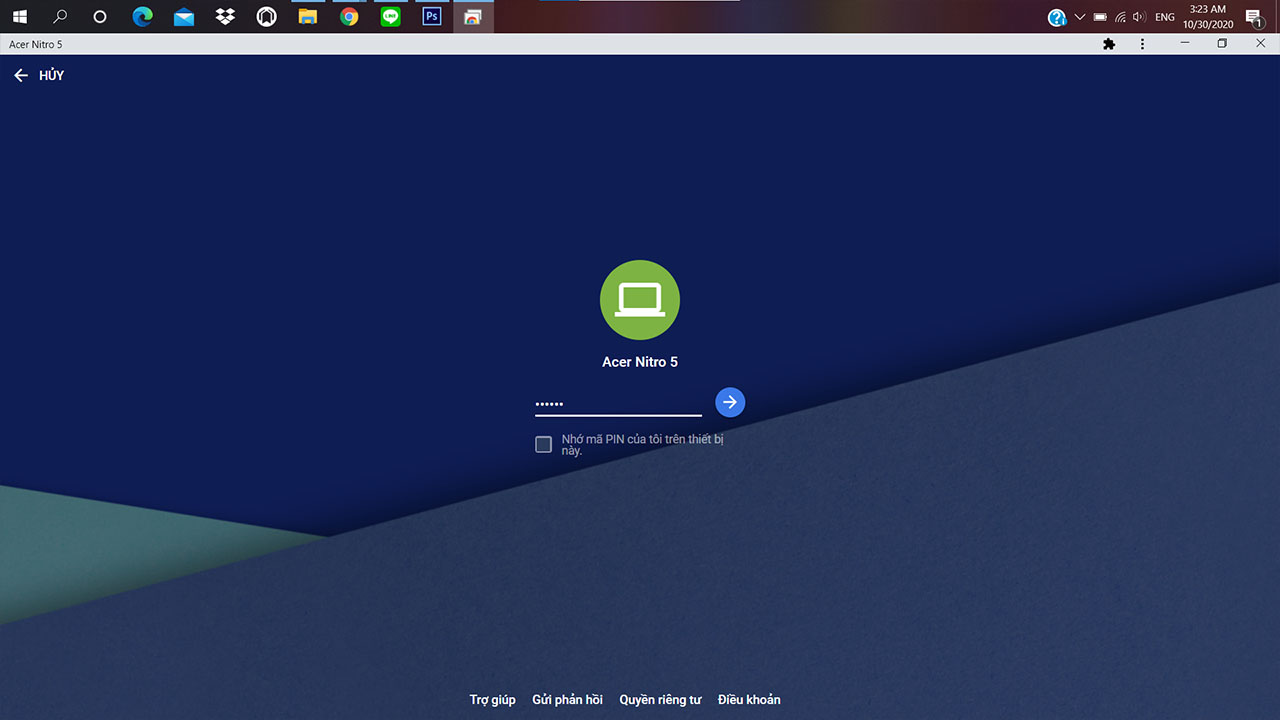This screenshot has width=1280, height=720.
Task: Open the extensions puzzle icon
Action: point(1109,45)
